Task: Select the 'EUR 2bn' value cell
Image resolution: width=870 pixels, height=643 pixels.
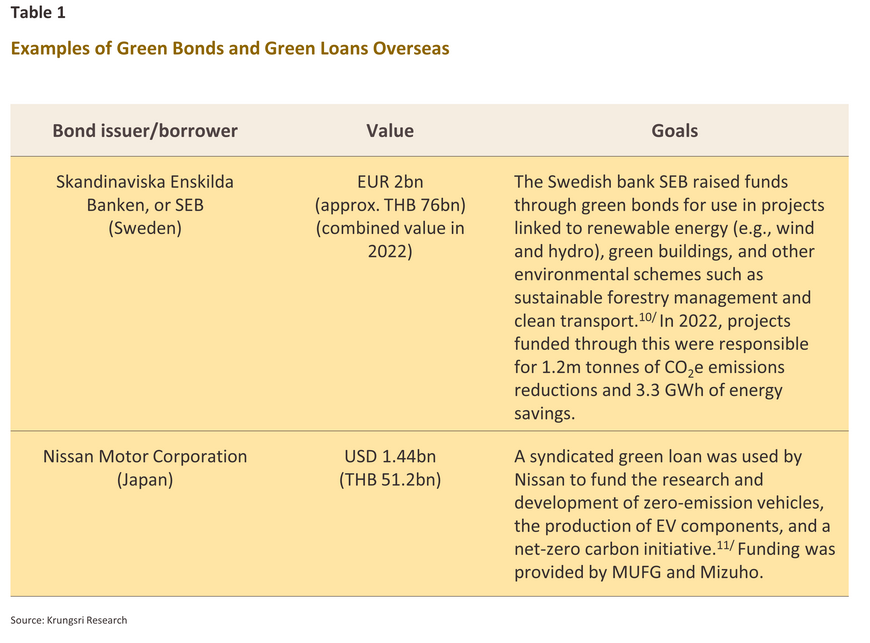Action: coord(390,216)
